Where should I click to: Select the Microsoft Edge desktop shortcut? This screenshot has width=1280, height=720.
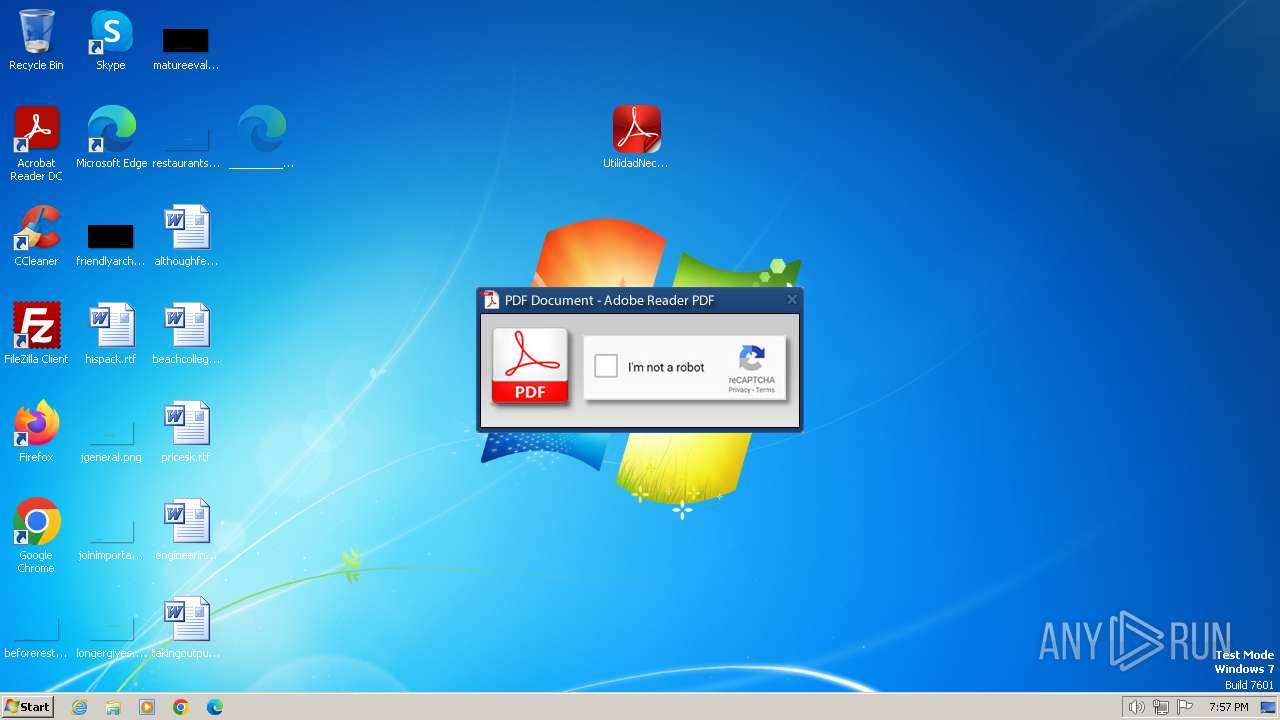click(111, 138)
